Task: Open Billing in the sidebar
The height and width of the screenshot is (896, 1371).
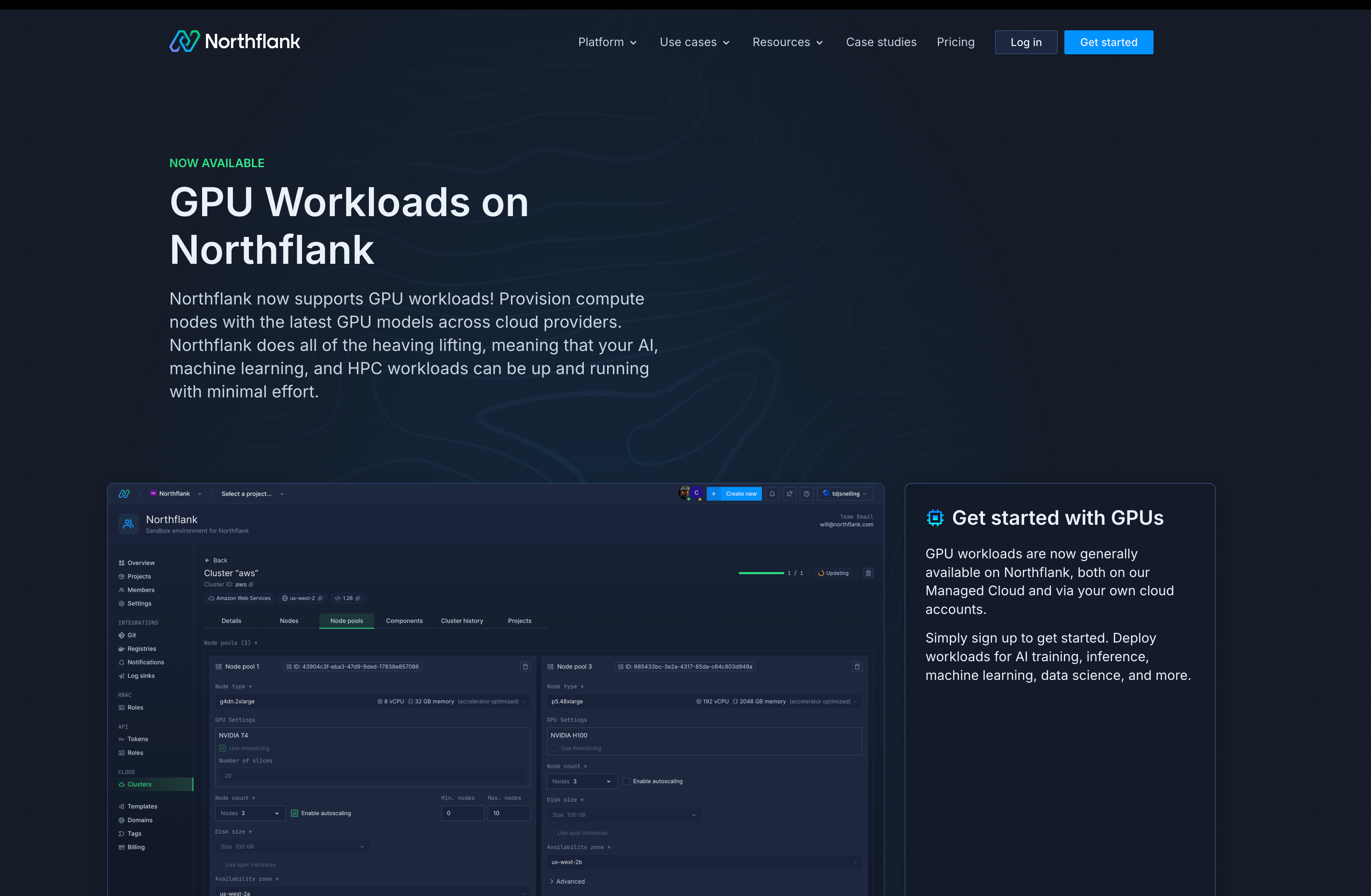Action: coord(132,847)
